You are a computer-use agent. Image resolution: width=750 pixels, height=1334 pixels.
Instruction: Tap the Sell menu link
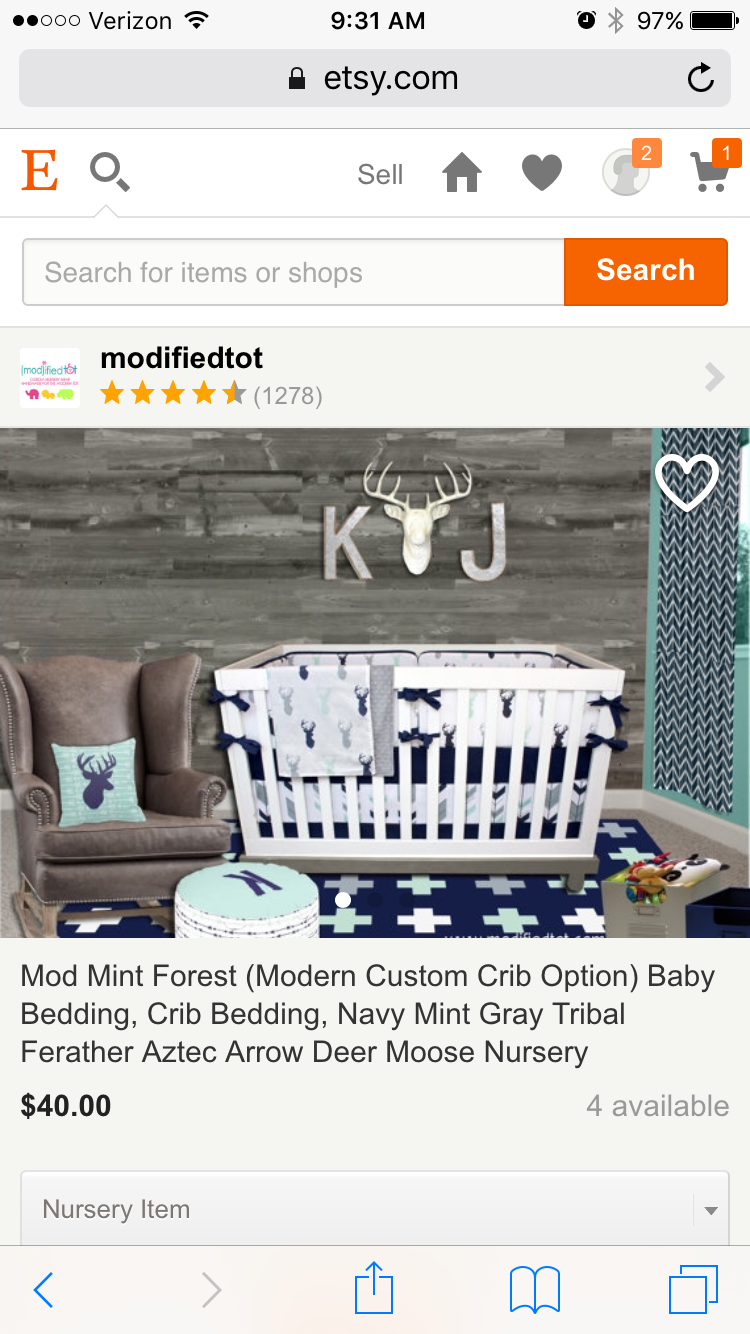380,174
